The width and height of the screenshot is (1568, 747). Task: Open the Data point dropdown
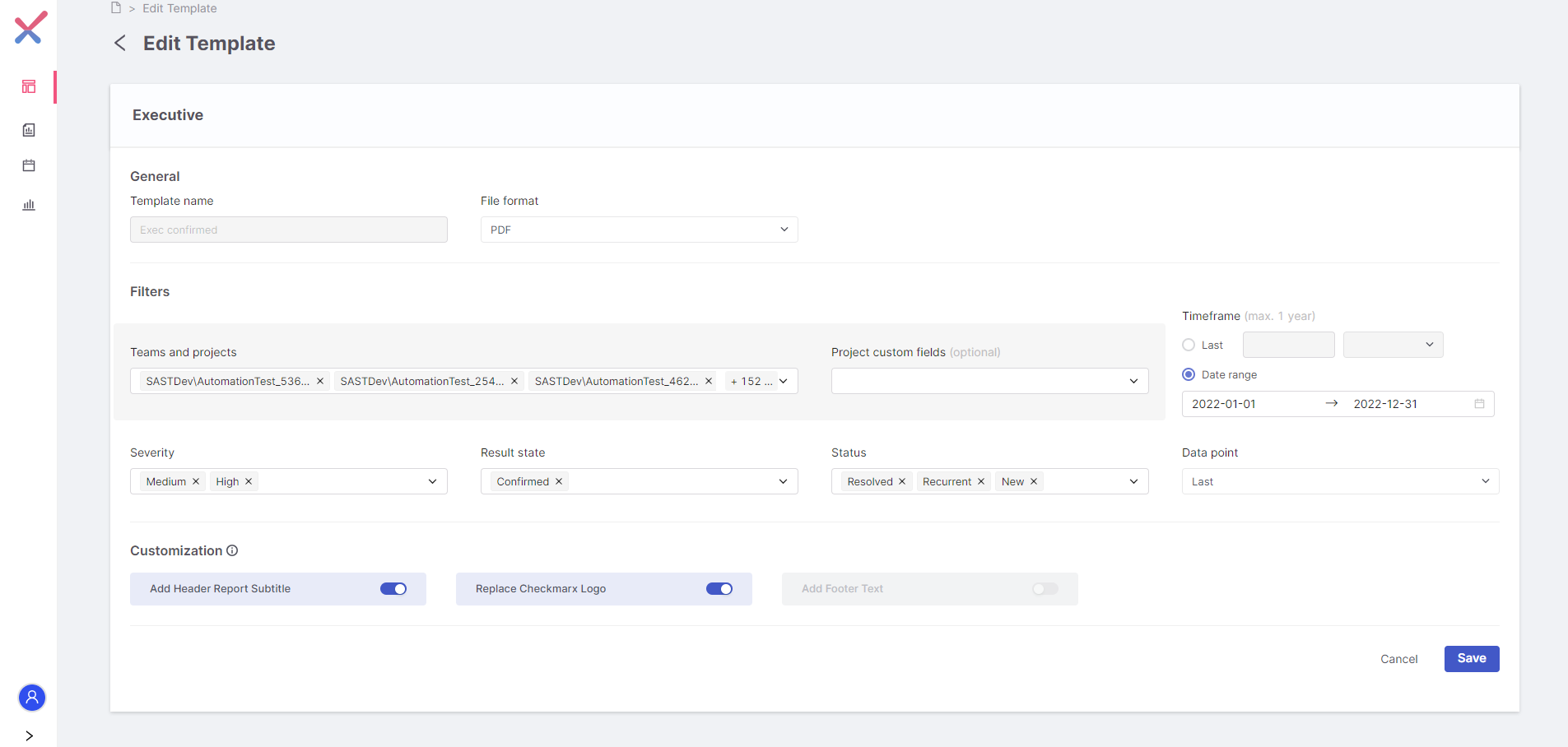(x=1341, y=481)
